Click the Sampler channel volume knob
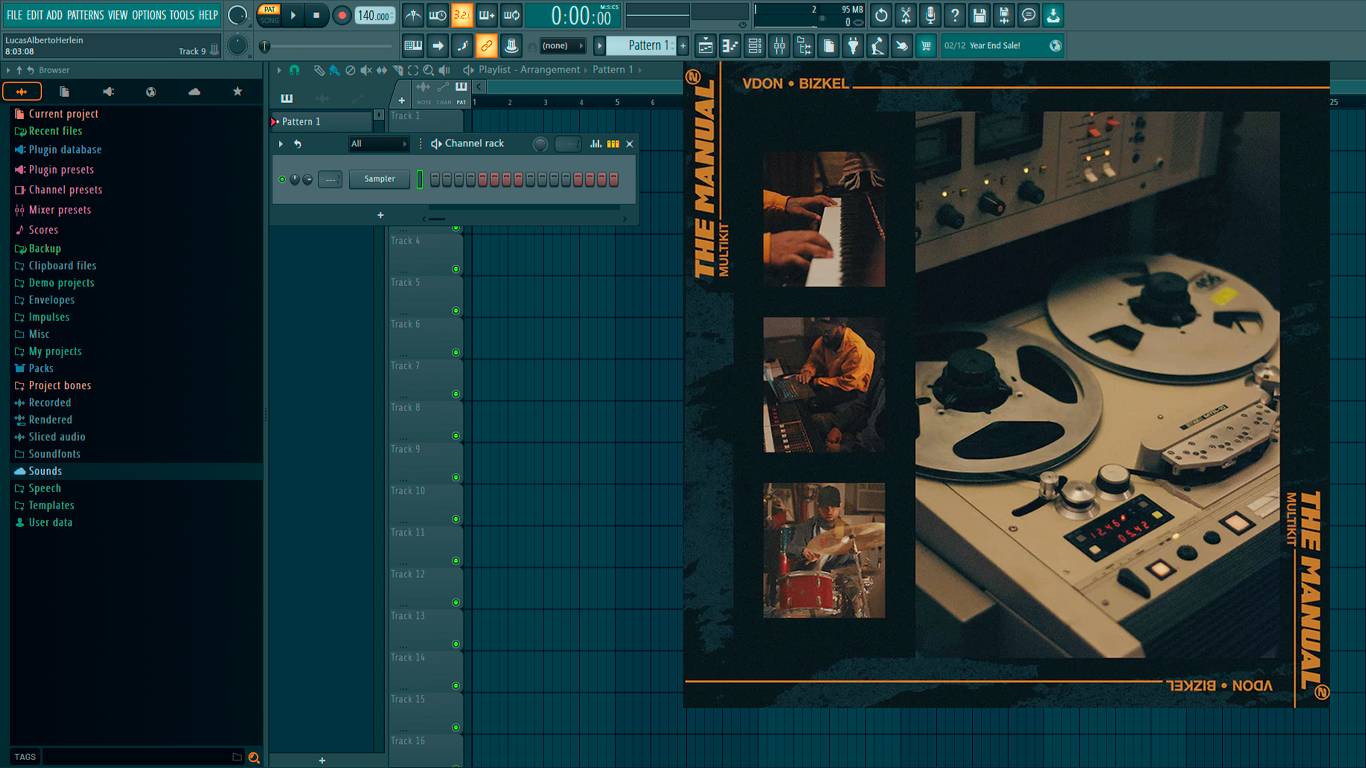 [x=307, y=180]
